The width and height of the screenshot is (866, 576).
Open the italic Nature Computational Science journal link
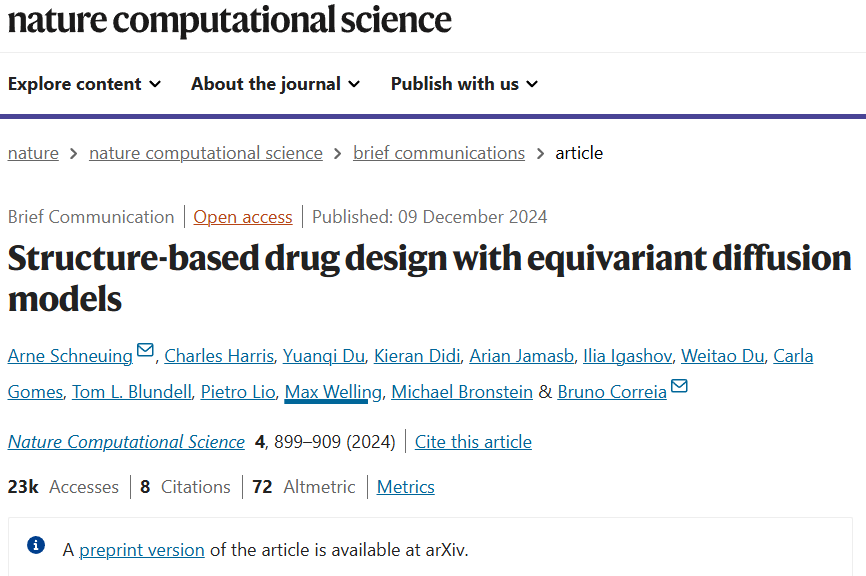tap(126, 442)
